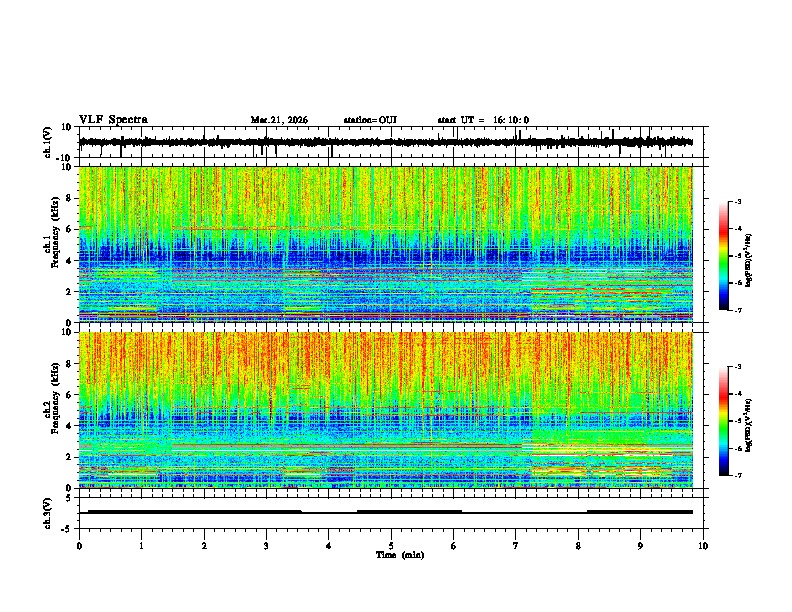Click the time axis tick label "7"
The width and height of the screenshot is (792, 612).
pos(516,546)
